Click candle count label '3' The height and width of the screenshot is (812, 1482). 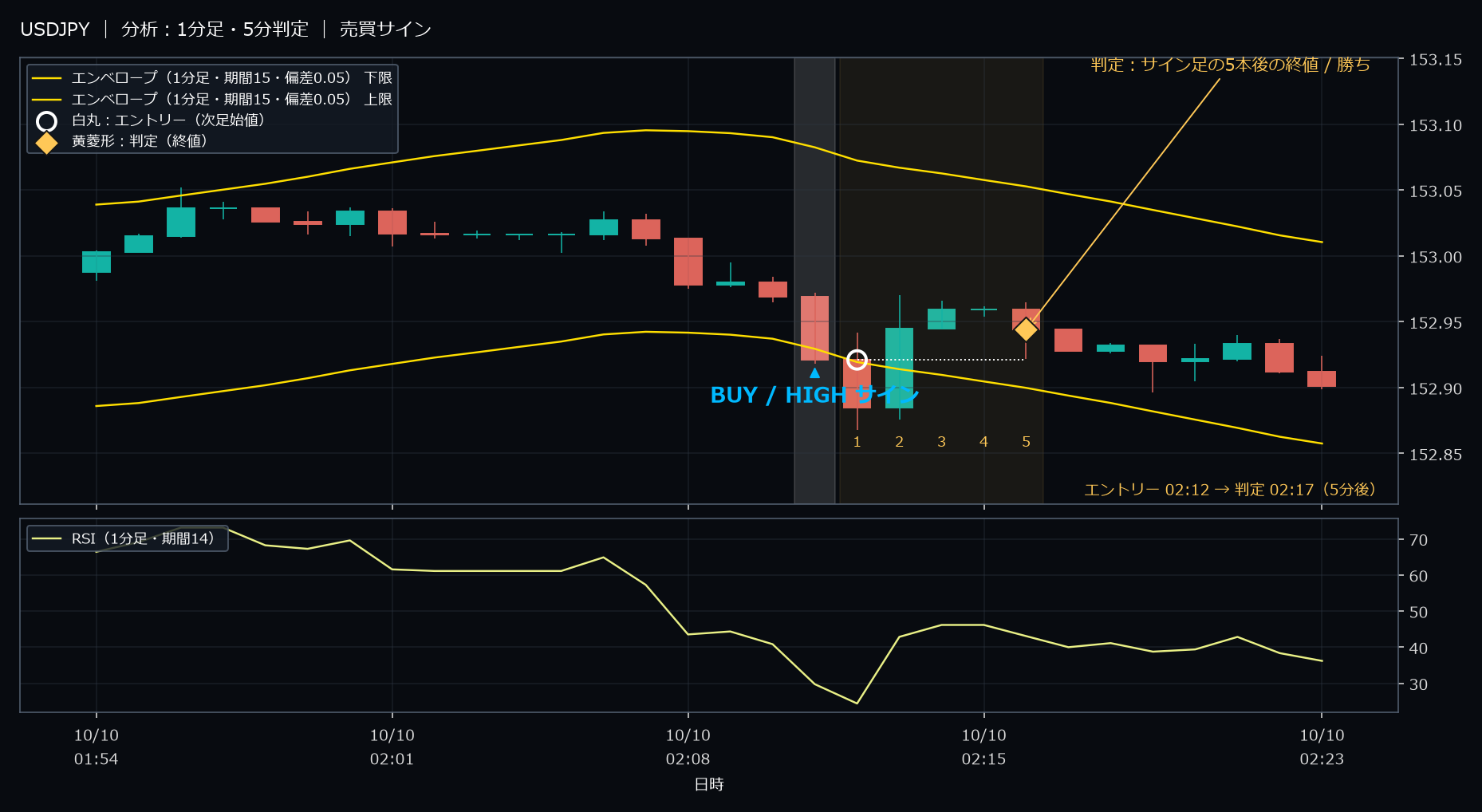[941, 441]
